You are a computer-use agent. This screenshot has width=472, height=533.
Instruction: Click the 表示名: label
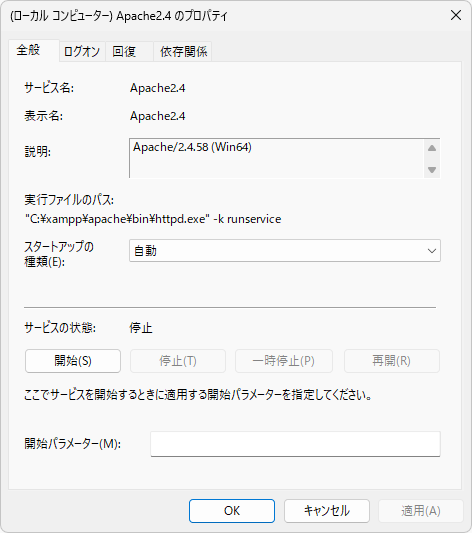(43, 116)
